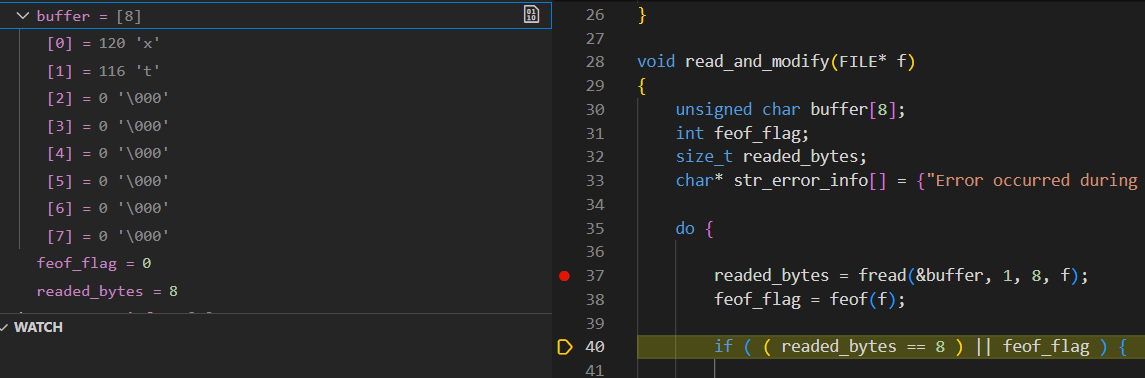Click the current execution arrow on line 40
This screenshot has width=1145, height=378.
tap(564, 347)
